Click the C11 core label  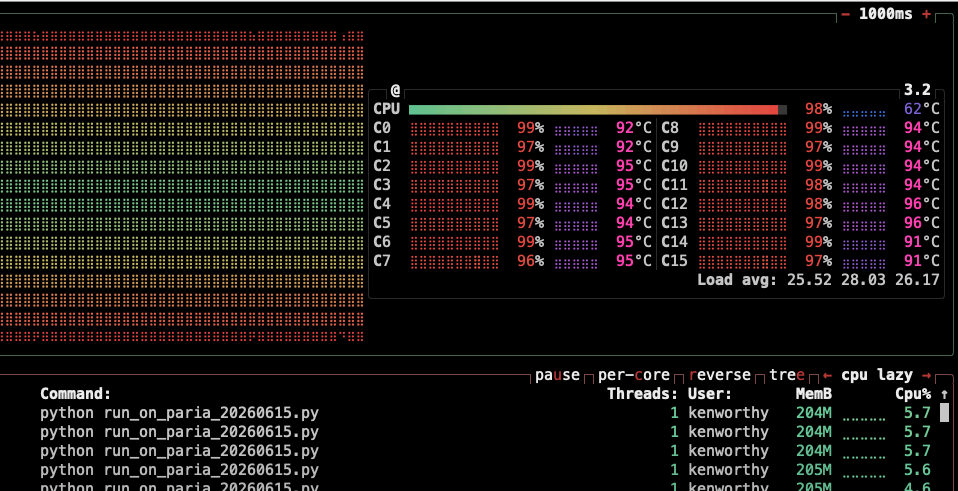click(x=675, y=185)
